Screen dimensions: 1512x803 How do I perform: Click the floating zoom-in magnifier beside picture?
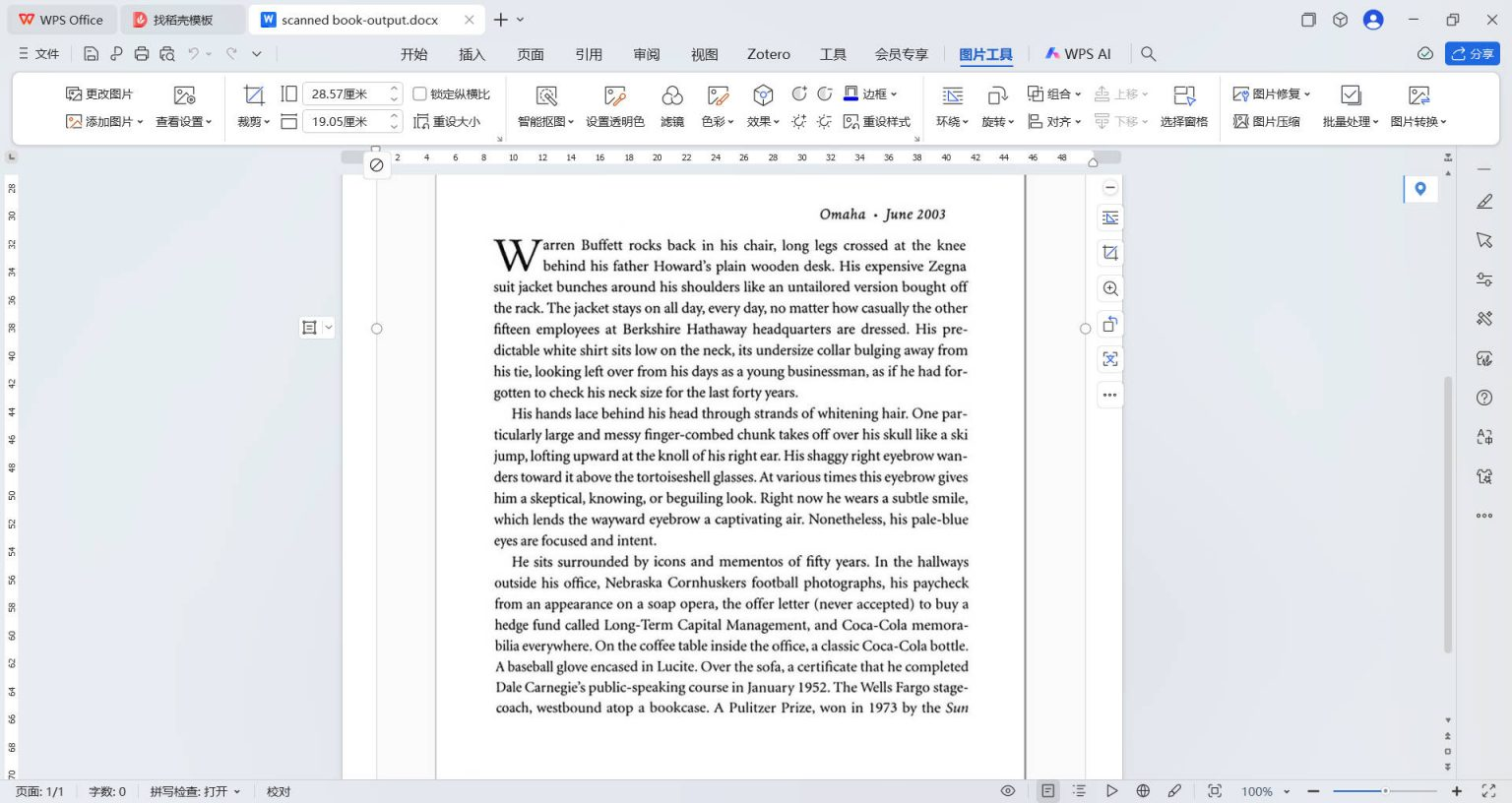(1110, 288)
